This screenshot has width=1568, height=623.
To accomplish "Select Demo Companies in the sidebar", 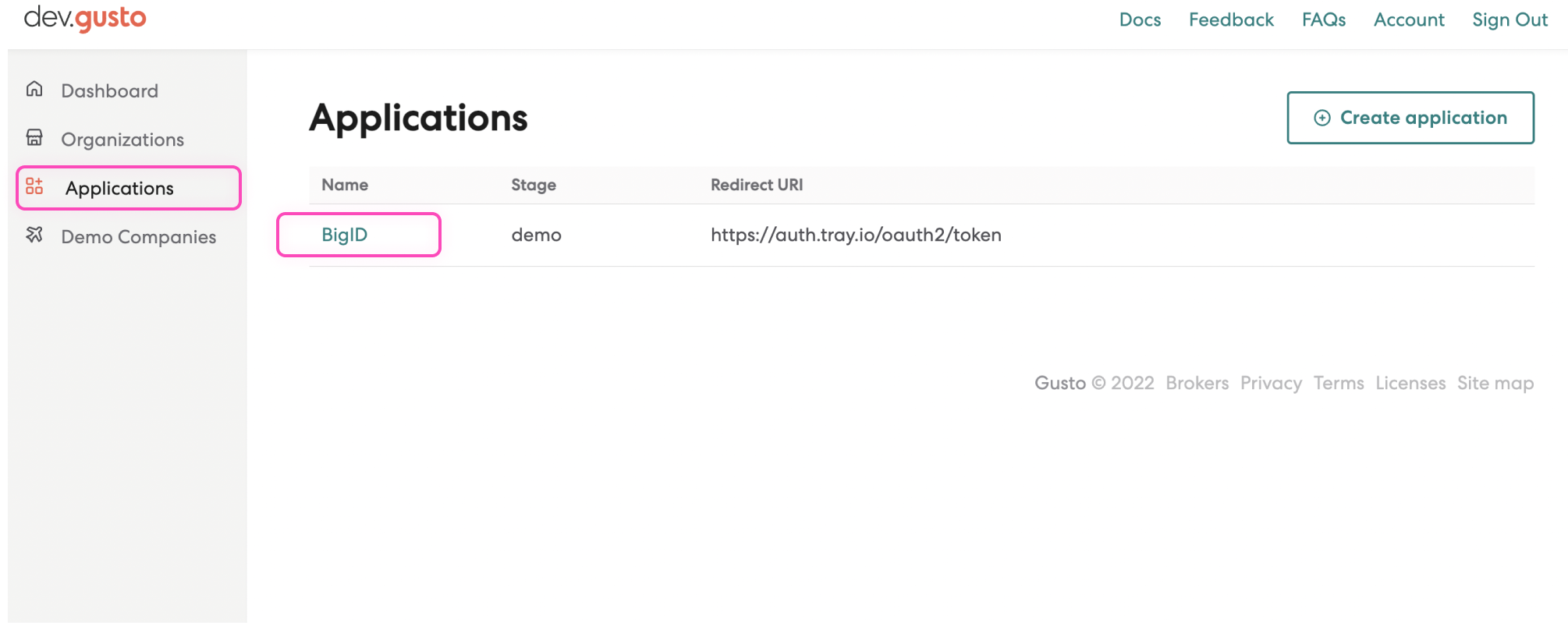I will pyautogui.click(x=138, y=237).
